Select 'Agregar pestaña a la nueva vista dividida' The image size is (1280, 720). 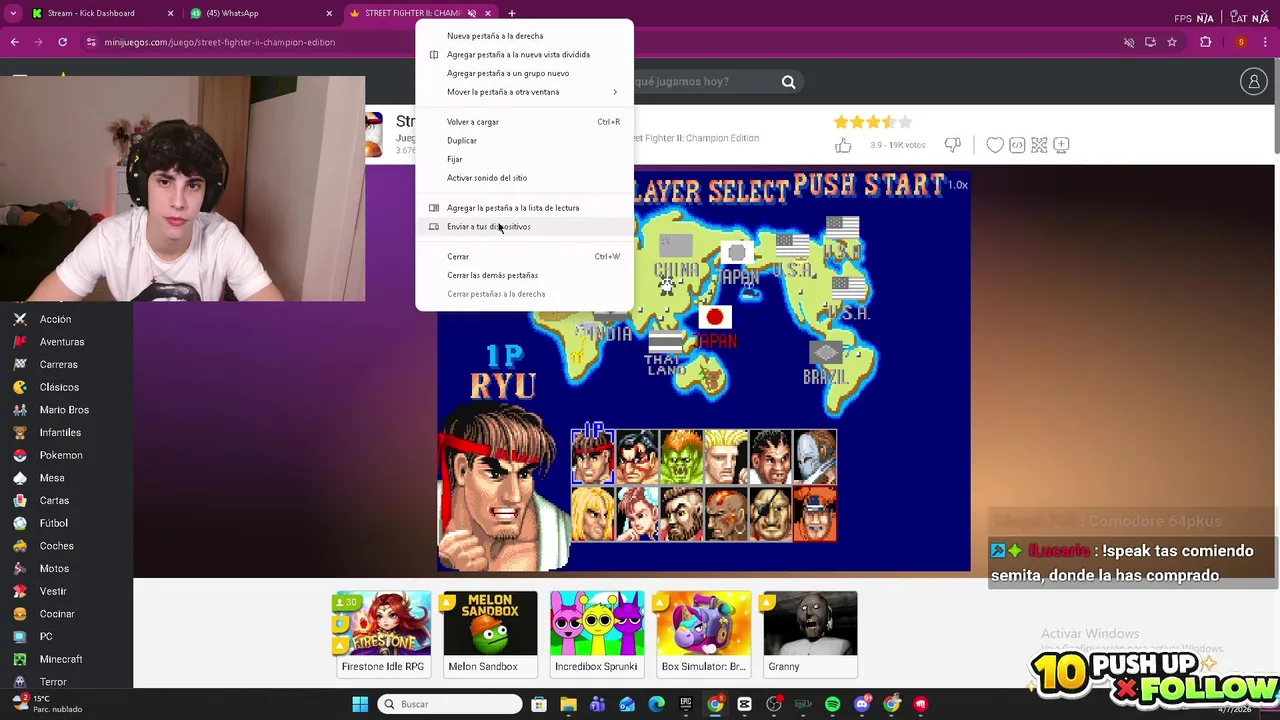click(x=524, y=55)
